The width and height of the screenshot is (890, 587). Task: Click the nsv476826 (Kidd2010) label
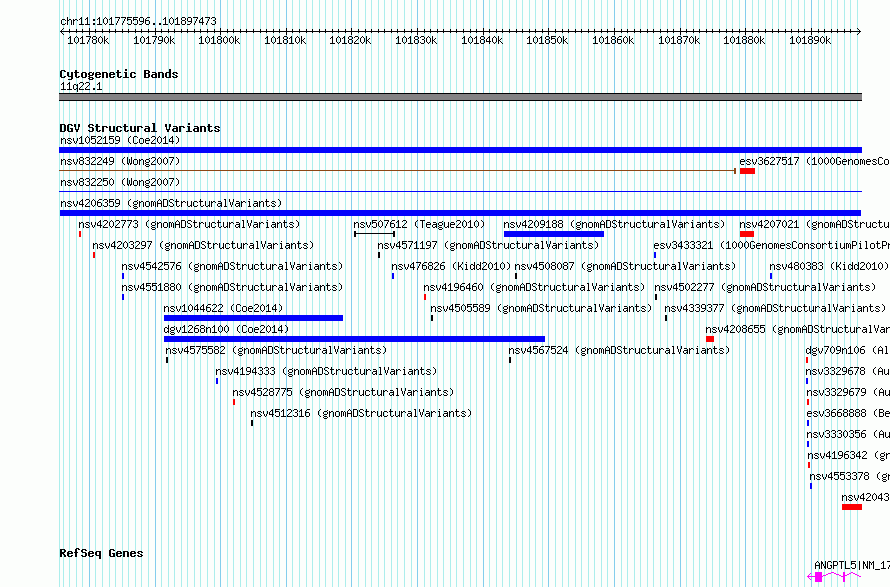click(x=451, y=266)
